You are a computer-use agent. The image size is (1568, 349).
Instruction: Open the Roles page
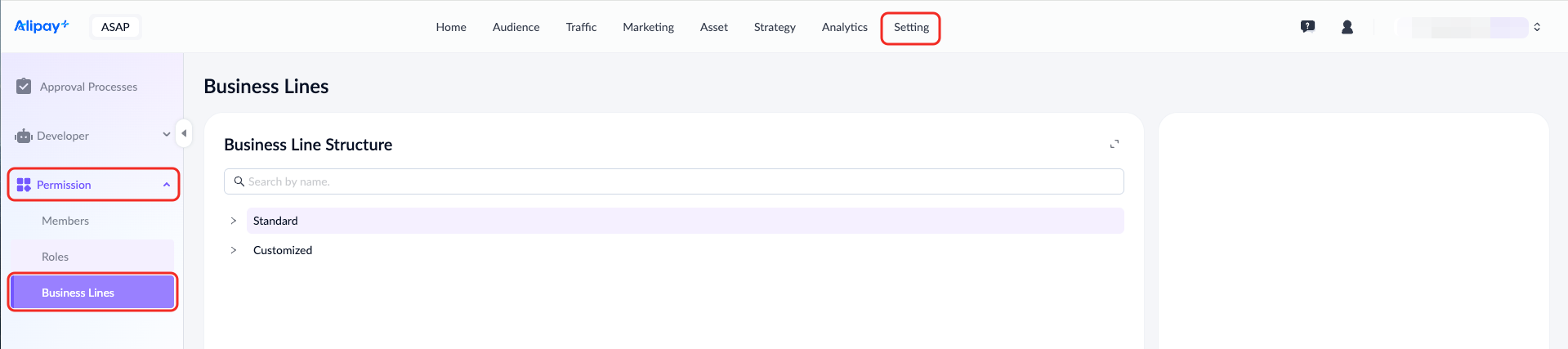point(56,257)
